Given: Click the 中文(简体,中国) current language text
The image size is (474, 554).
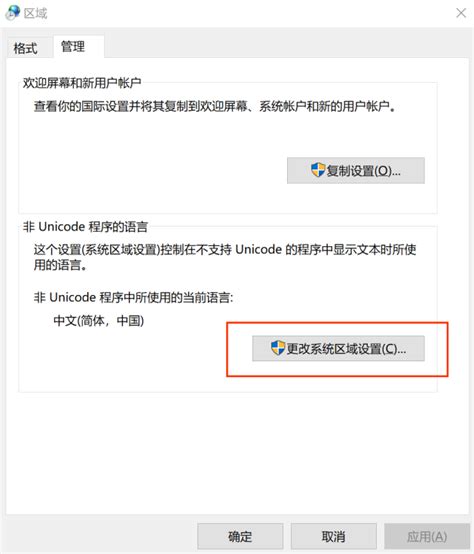Looking at the screenshot, I should point(99,321).
